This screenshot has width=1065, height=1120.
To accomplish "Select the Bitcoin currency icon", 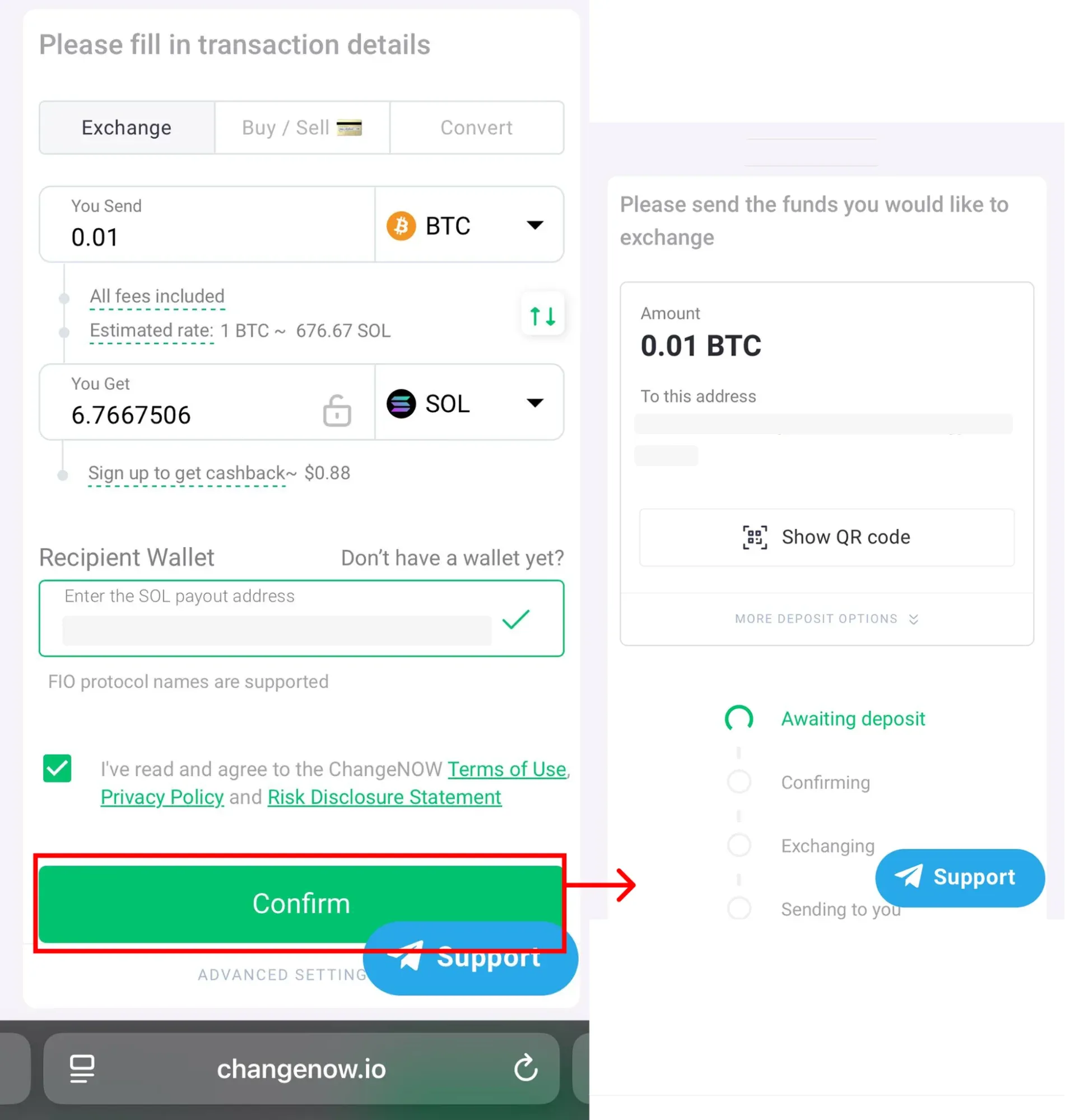I will (x=401, y=225).
